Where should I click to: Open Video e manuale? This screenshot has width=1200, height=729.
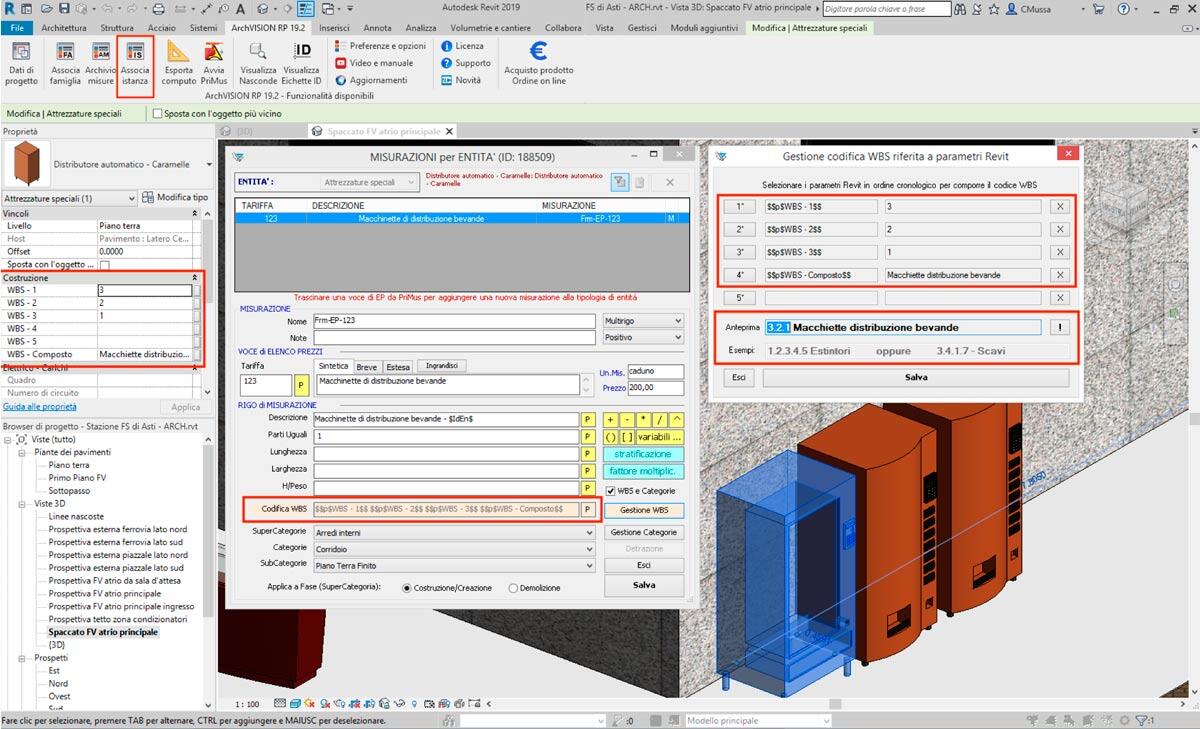click(373, 63)
